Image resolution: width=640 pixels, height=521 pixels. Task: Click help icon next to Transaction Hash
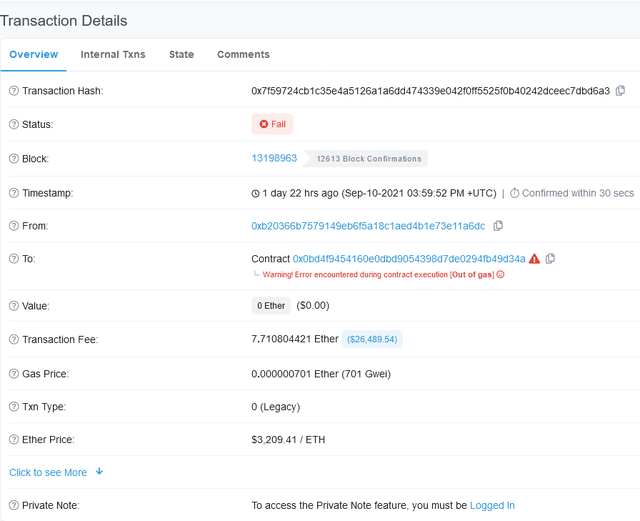click(14, 91)
